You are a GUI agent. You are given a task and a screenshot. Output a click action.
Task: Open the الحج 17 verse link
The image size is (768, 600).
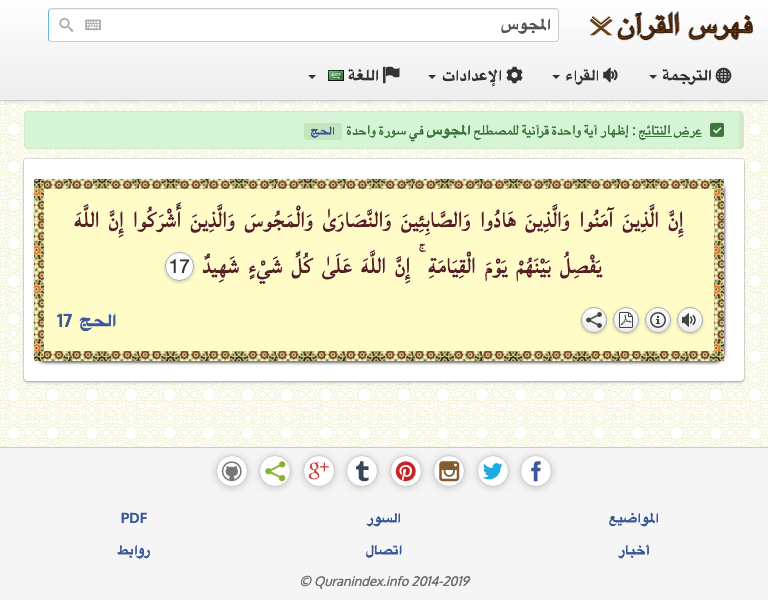point(86,321)
